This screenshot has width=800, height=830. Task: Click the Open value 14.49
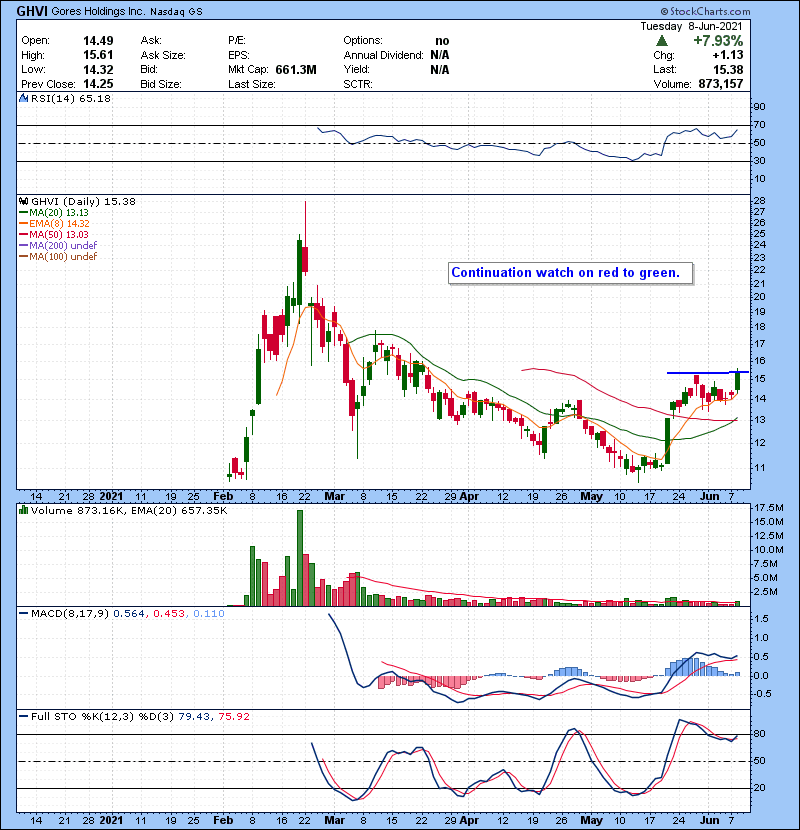[98, 41]
